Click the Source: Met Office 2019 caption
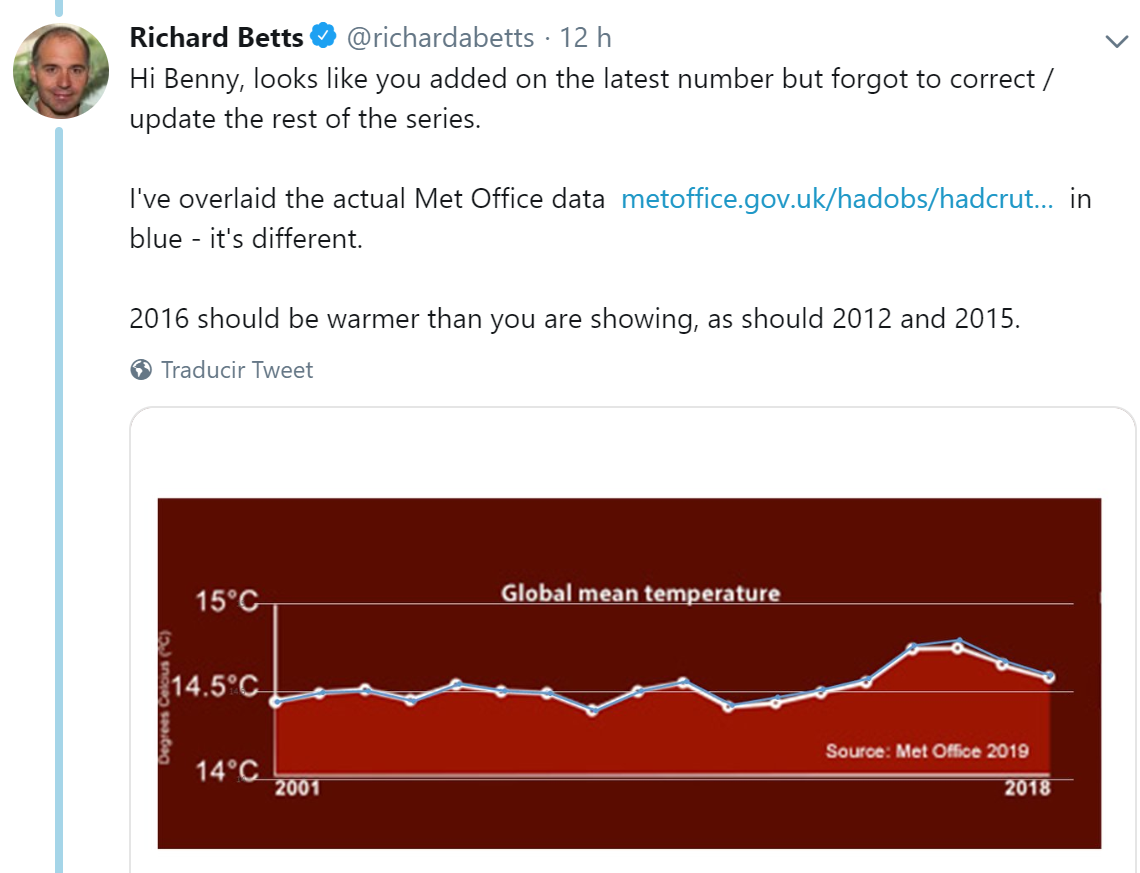This screenshot has height=873, width=1140. (x=926, y=751)
